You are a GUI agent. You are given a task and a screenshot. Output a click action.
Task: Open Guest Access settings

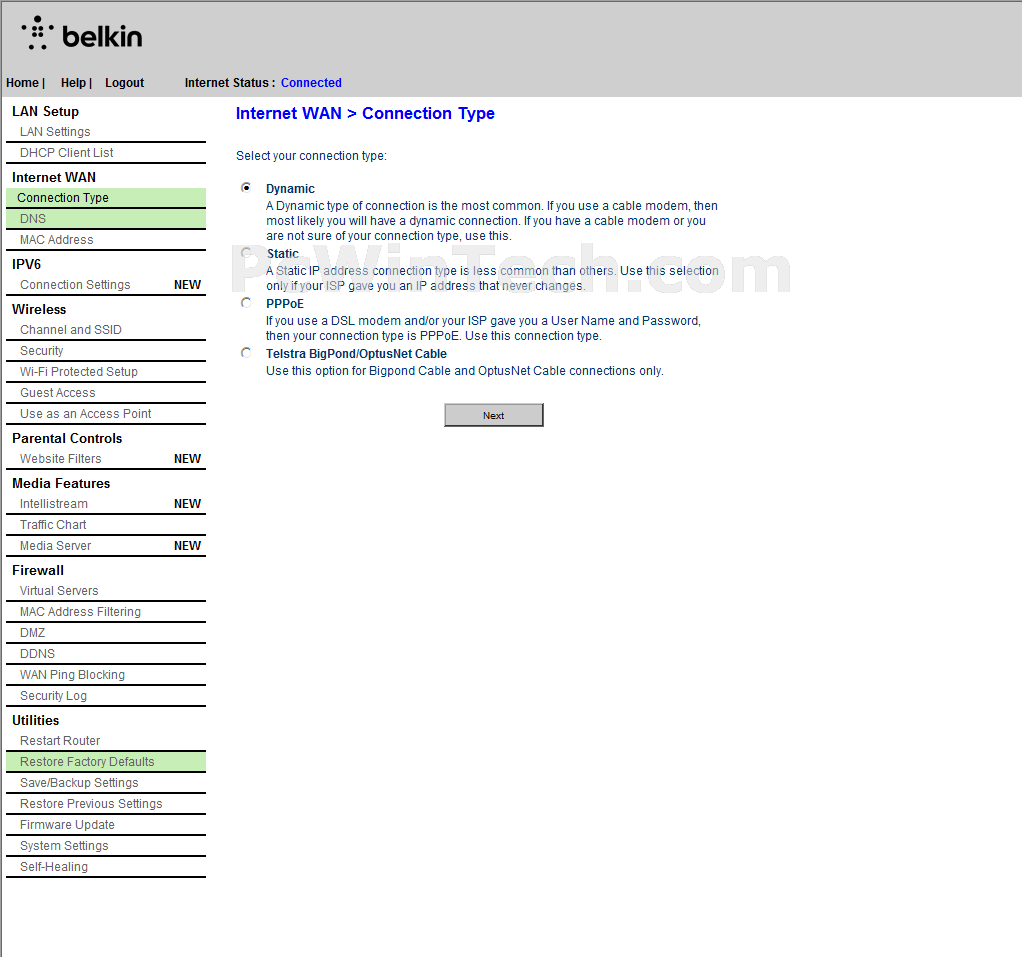click(57, 392)
